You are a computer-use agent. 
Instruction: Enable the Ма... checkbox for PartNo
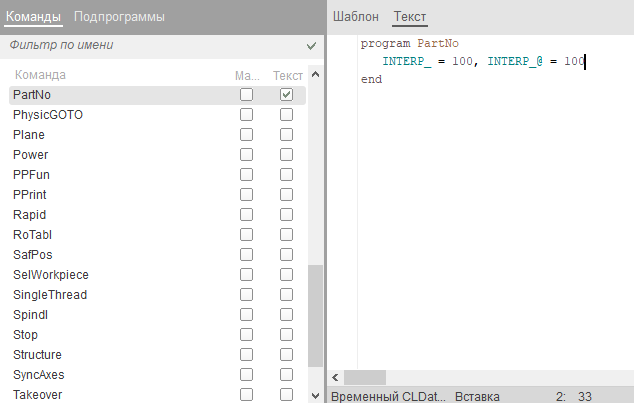246,95
